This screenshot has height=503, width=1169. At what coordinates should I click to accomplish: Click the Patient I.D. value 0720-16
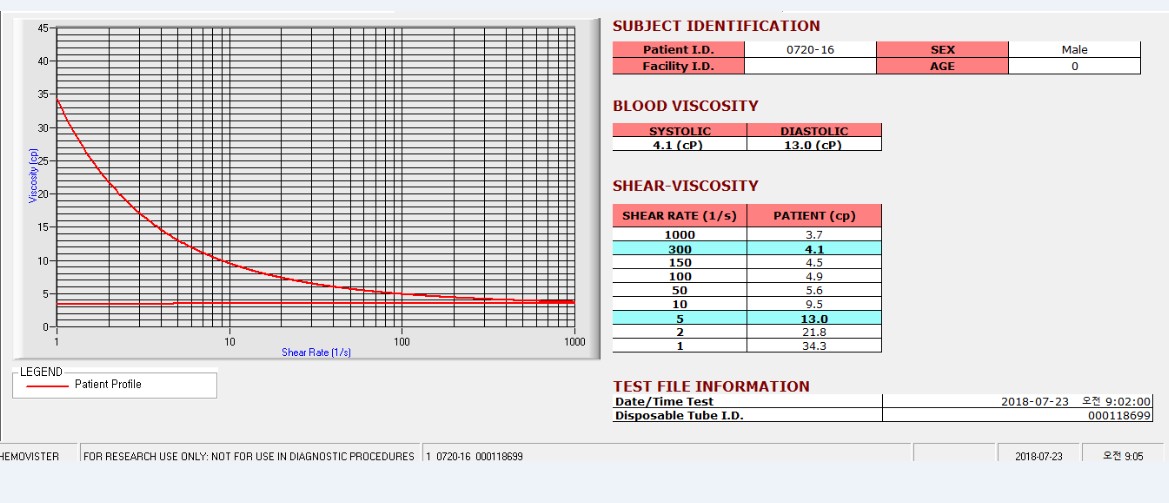(x=810, y=50)
